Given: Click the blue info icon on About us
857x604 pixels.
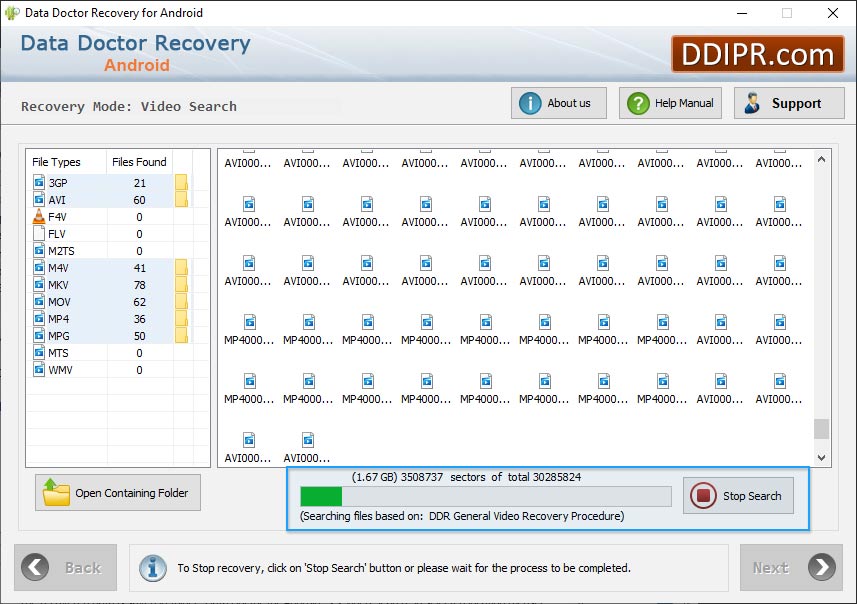Looking at the screenshot, I should [530, 103].
